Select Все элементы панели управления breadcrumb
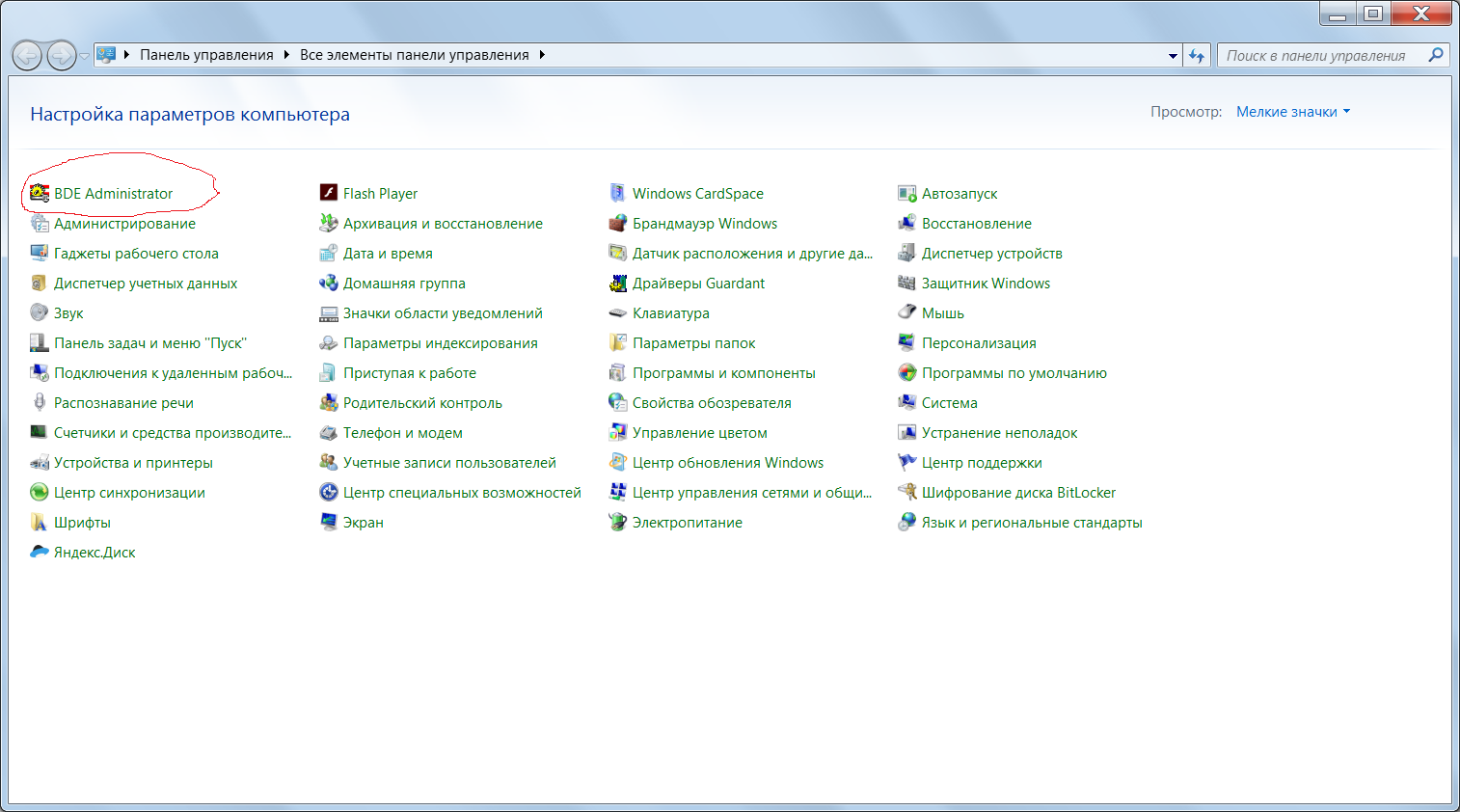The image size is (1460, 812). click(414, 55)
